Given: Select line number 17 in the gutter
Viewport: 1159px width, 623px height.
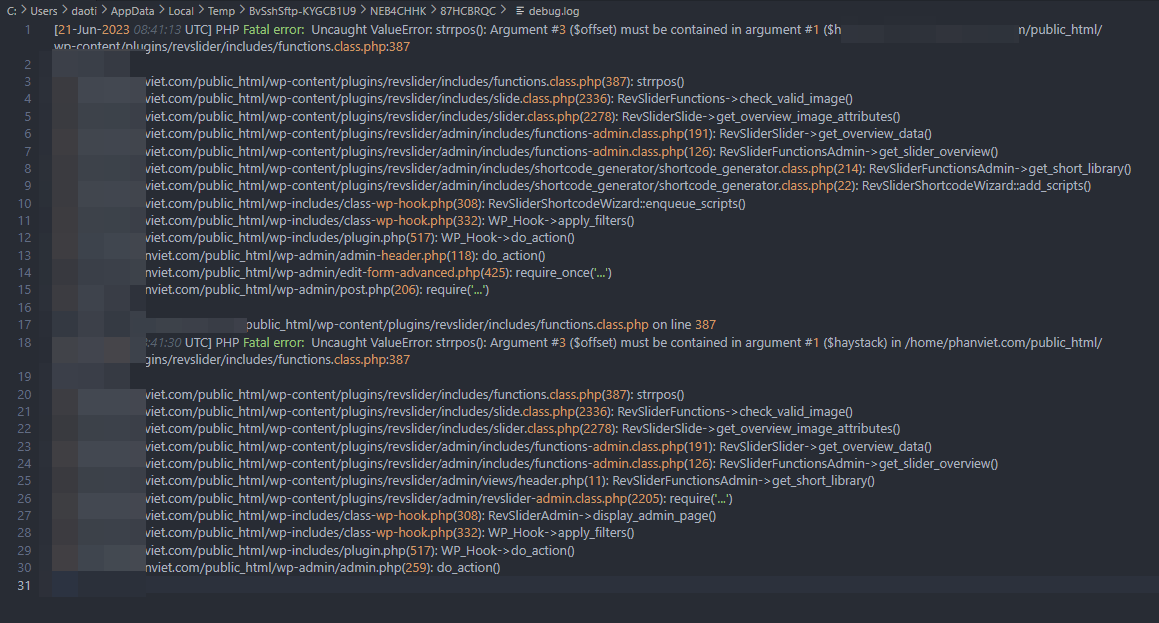Looking at the screenshot, I should point(26,325).
